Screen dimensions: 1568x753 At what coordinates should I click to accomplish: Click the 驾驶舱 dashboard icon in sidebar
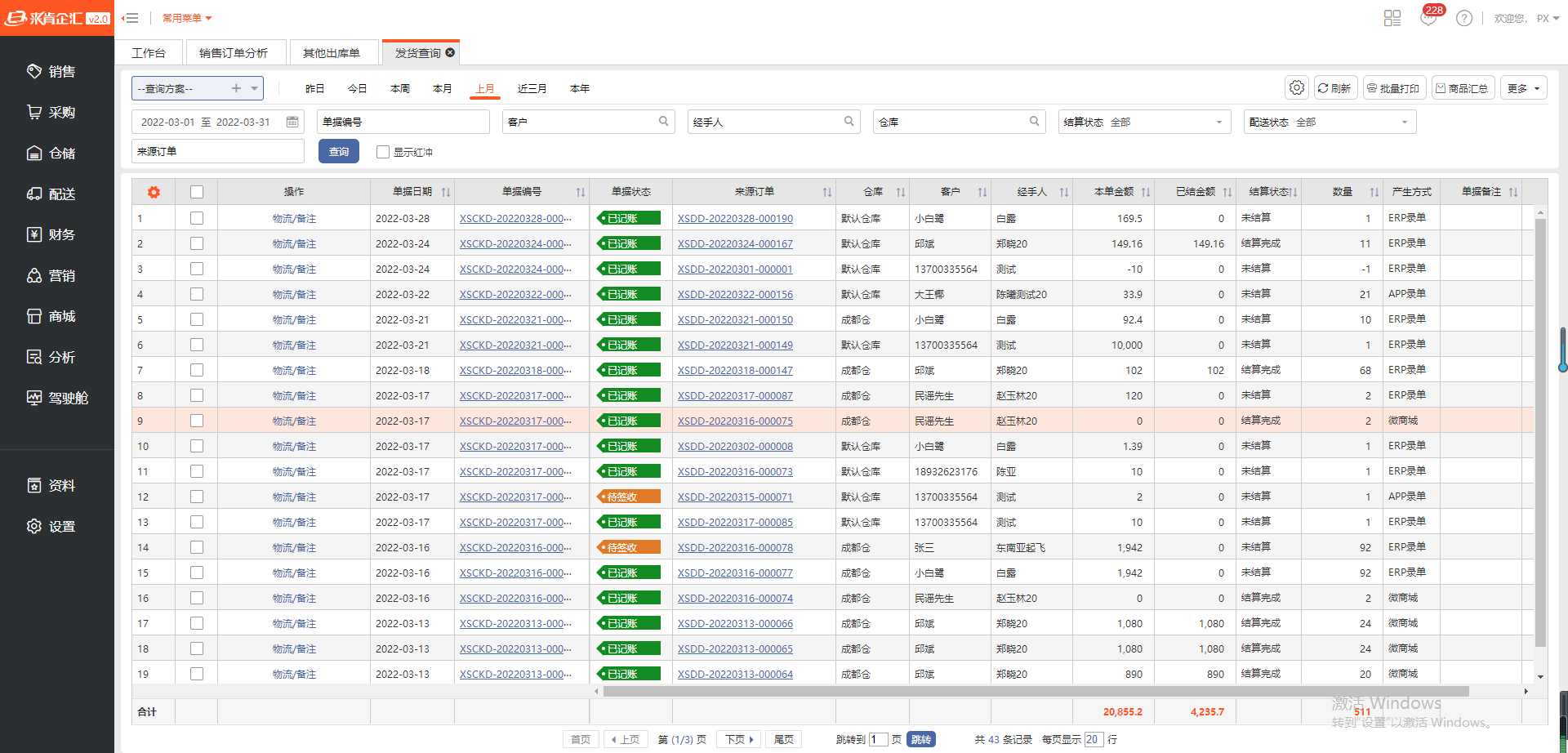[34, 399]
